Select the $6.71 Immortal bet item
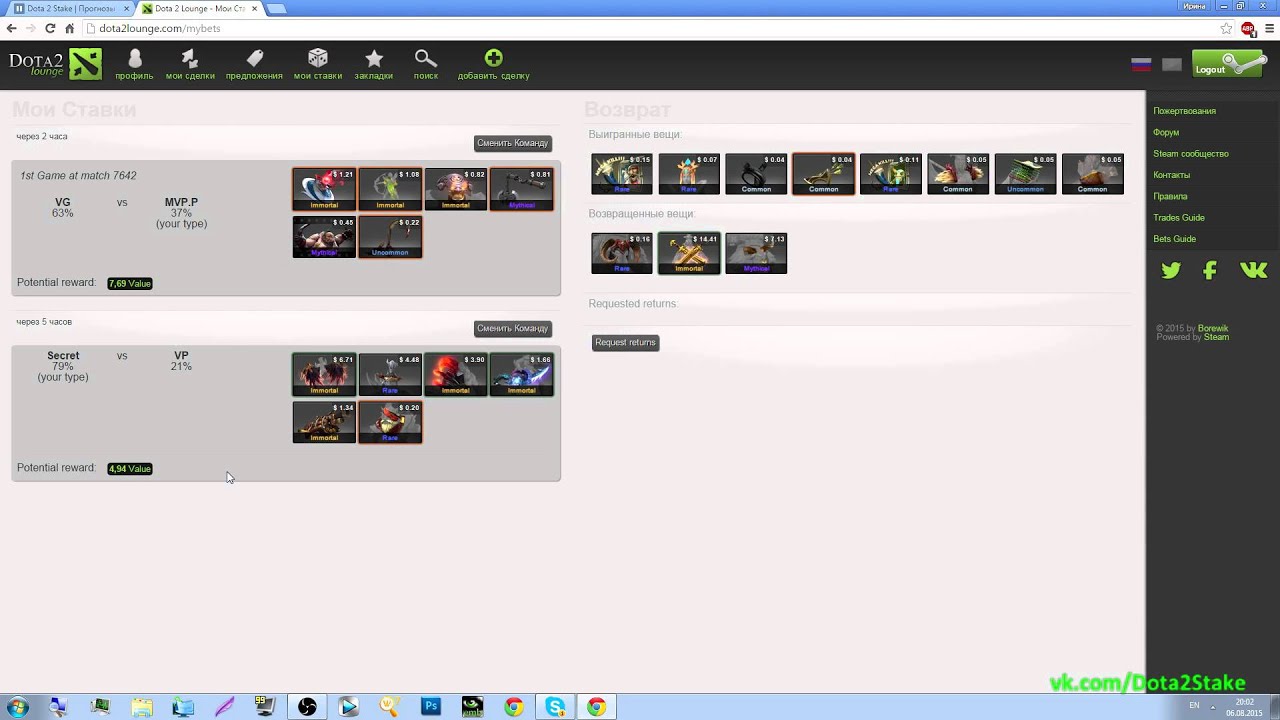 click(x=324, y=375)
